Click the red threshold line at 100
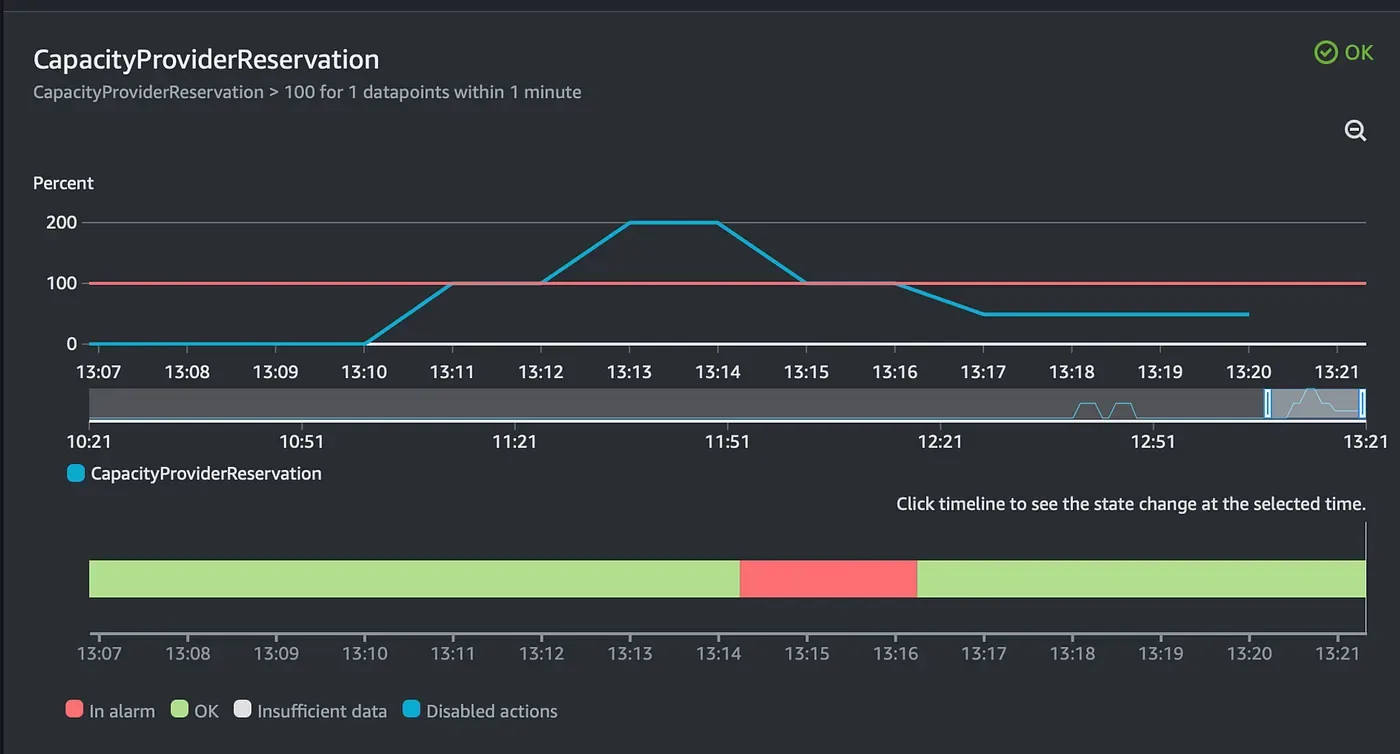This screenshot has width=1400, height=754. 727,283
